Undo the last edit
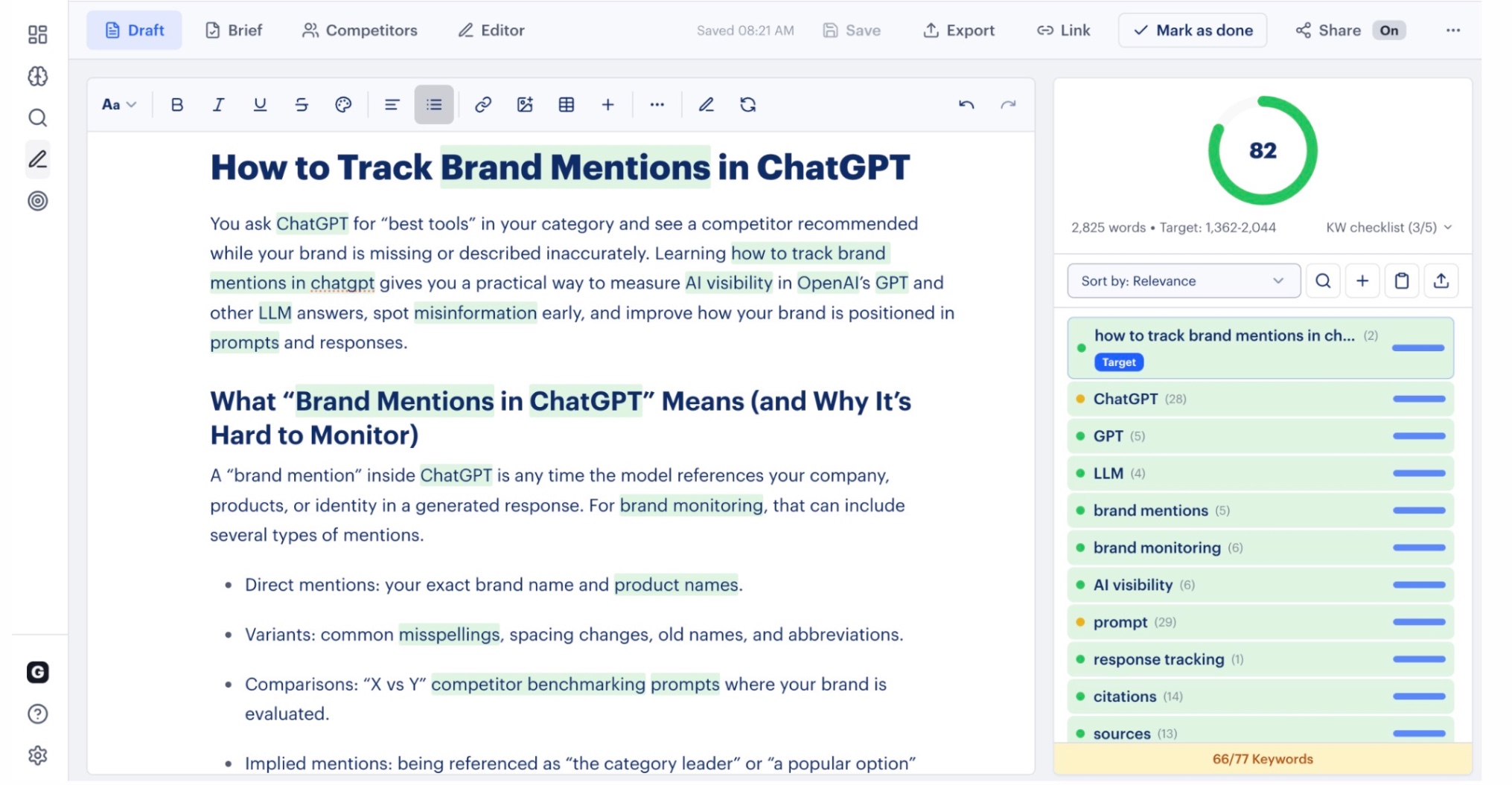 pyautogui.click(x=966, y=105)
